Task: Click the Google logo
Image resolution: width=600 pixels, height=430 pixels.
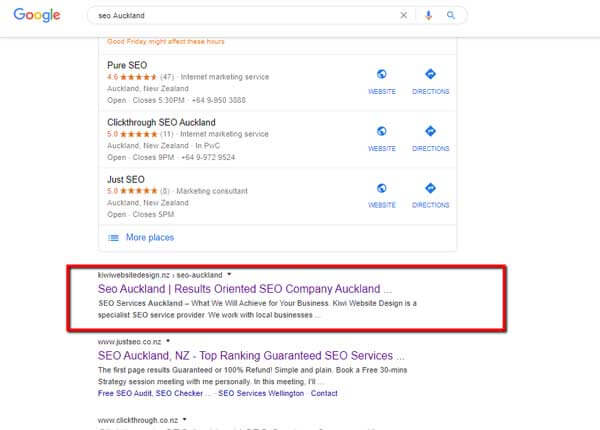Action: (x=37, y=15)
